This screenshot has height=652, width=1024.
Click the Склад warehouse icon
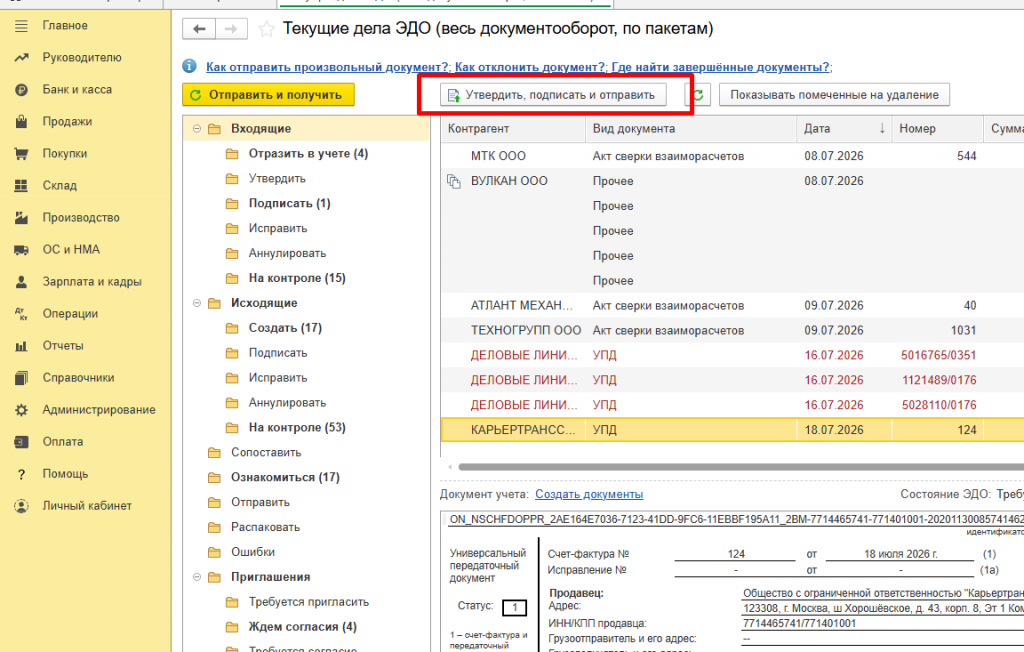click(x=22, y=186)
